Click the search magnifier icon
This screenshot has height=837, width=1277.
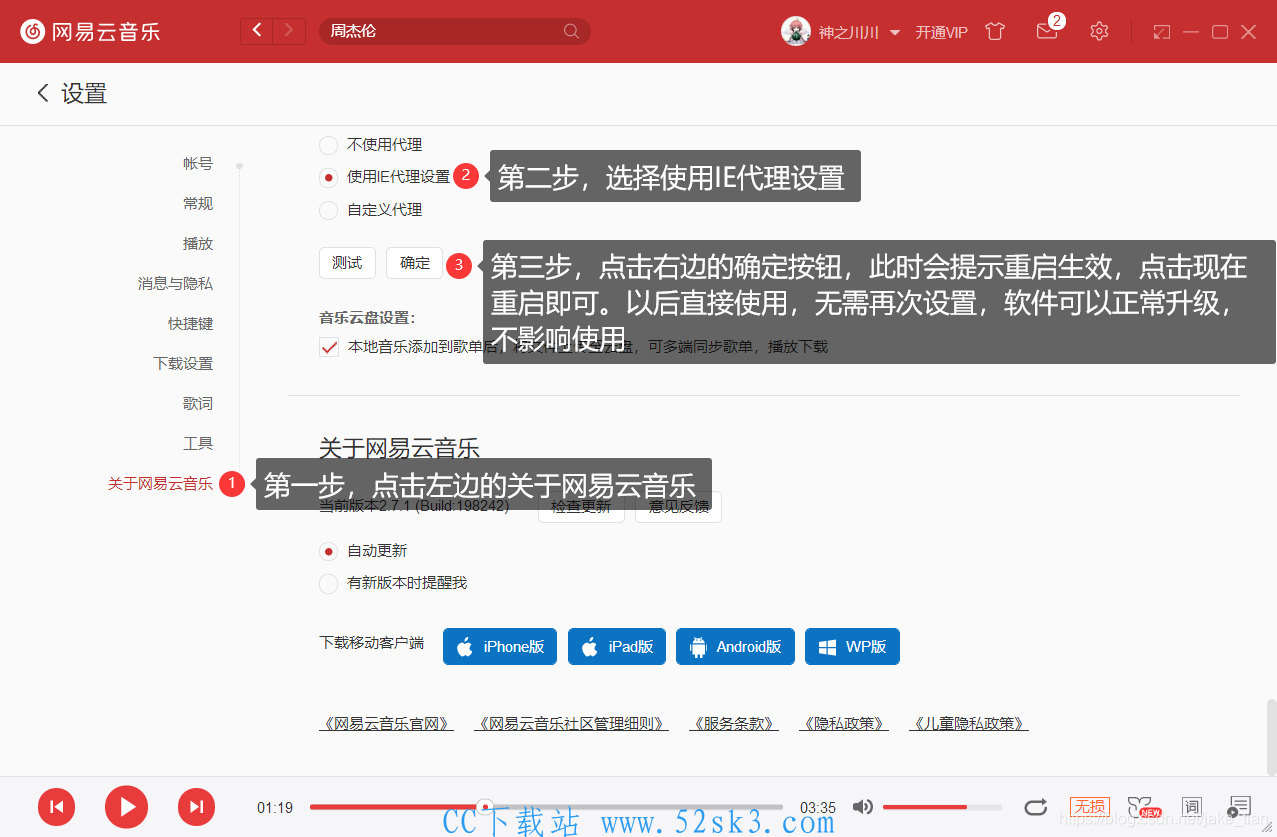click(571, 31)
